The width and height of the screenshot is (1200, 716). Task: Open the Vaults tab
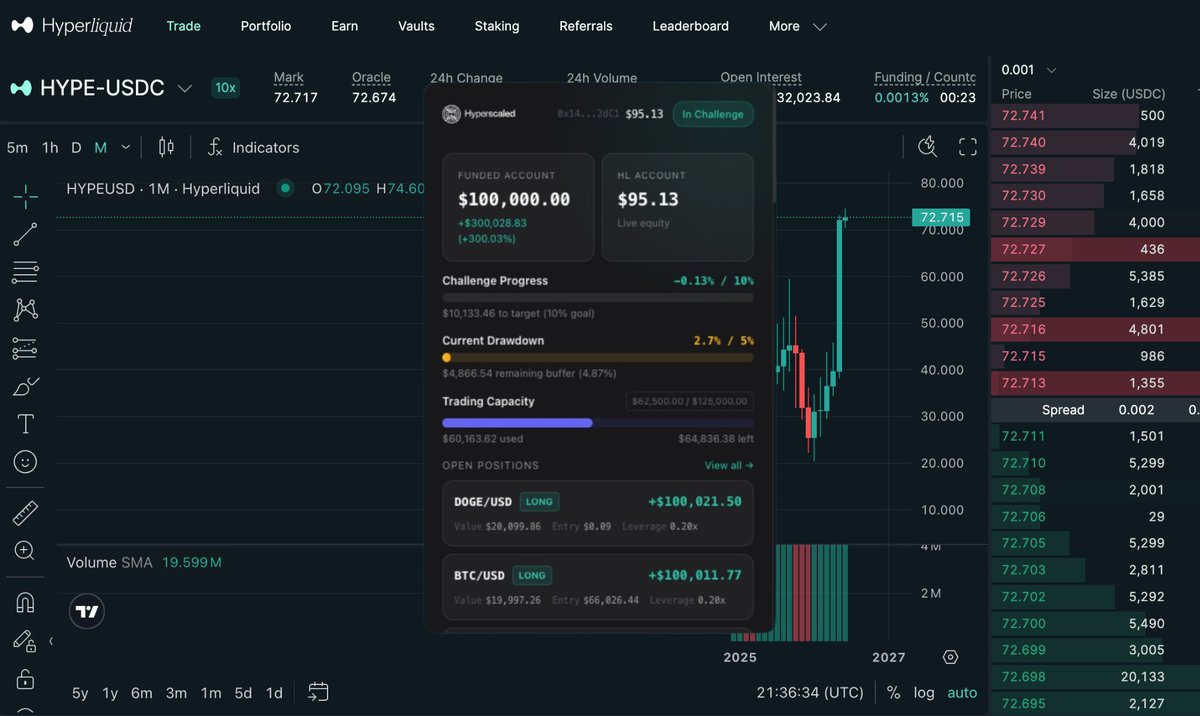coord(416,26)
